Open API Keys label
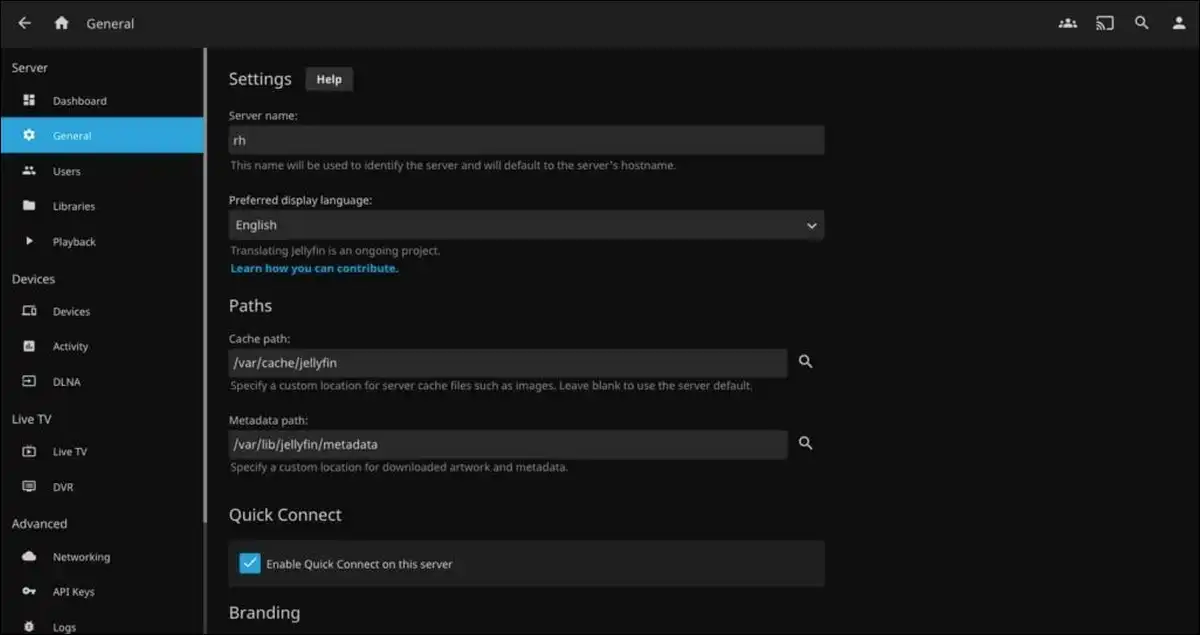The height and width of the screenshot is (635, 1200). 74,592
